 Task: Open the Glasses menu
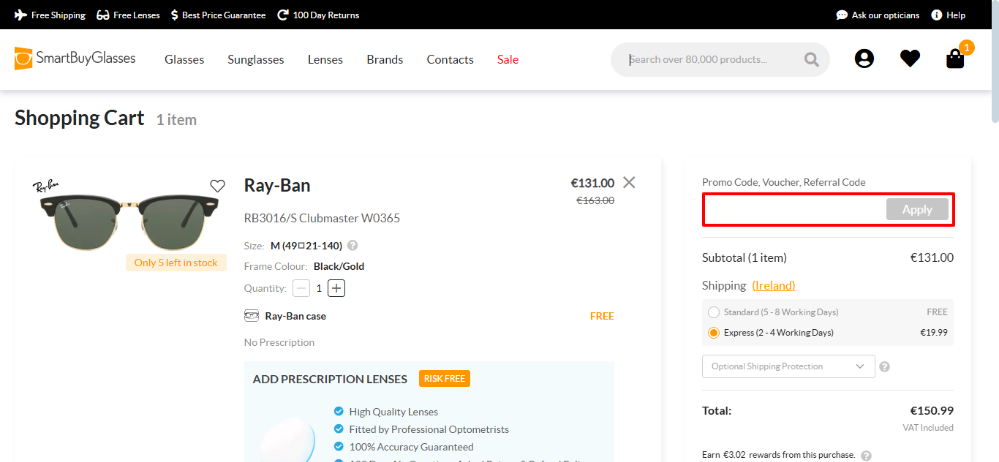(184, 60)
